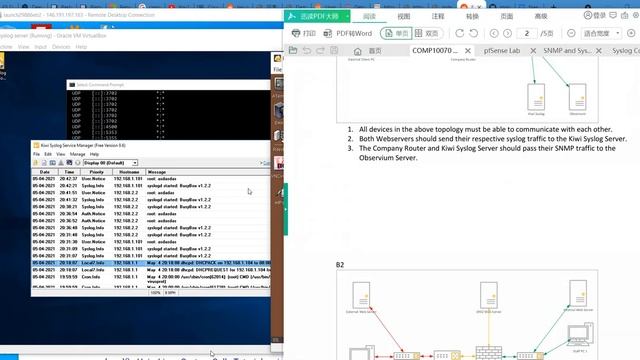Open the message icon beside login

point(613,15)
